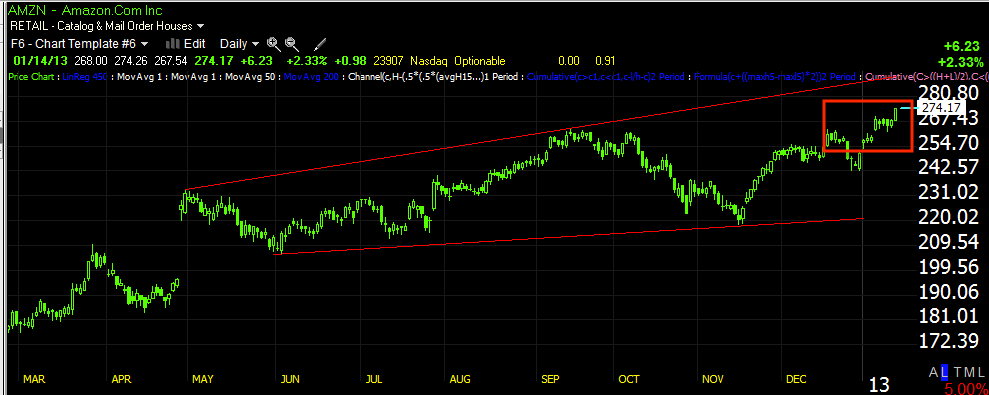Click the 274.17 current price tag on axis

coord(940,108)
